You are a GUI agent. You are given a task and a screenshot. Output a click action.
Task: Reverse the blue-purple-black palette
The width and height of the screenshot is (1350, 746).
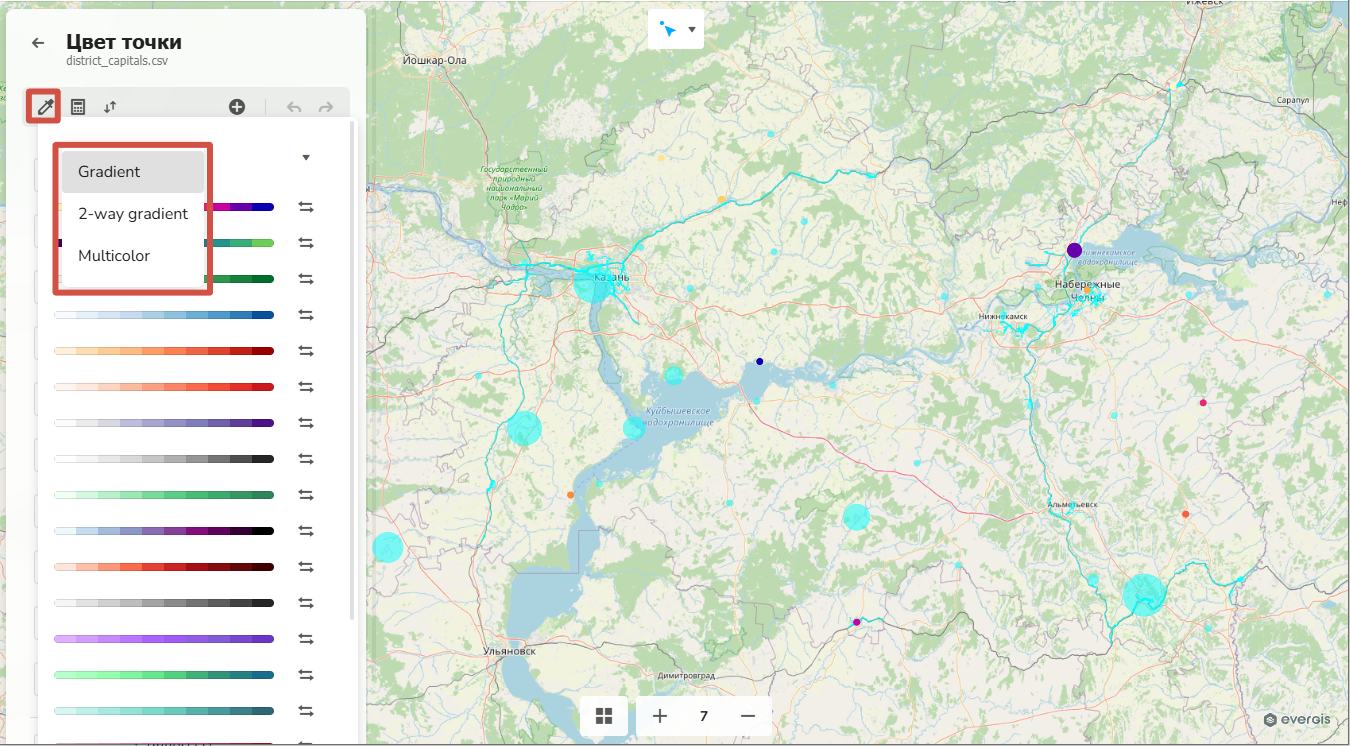pyautogui.click(x=306, y=531)
